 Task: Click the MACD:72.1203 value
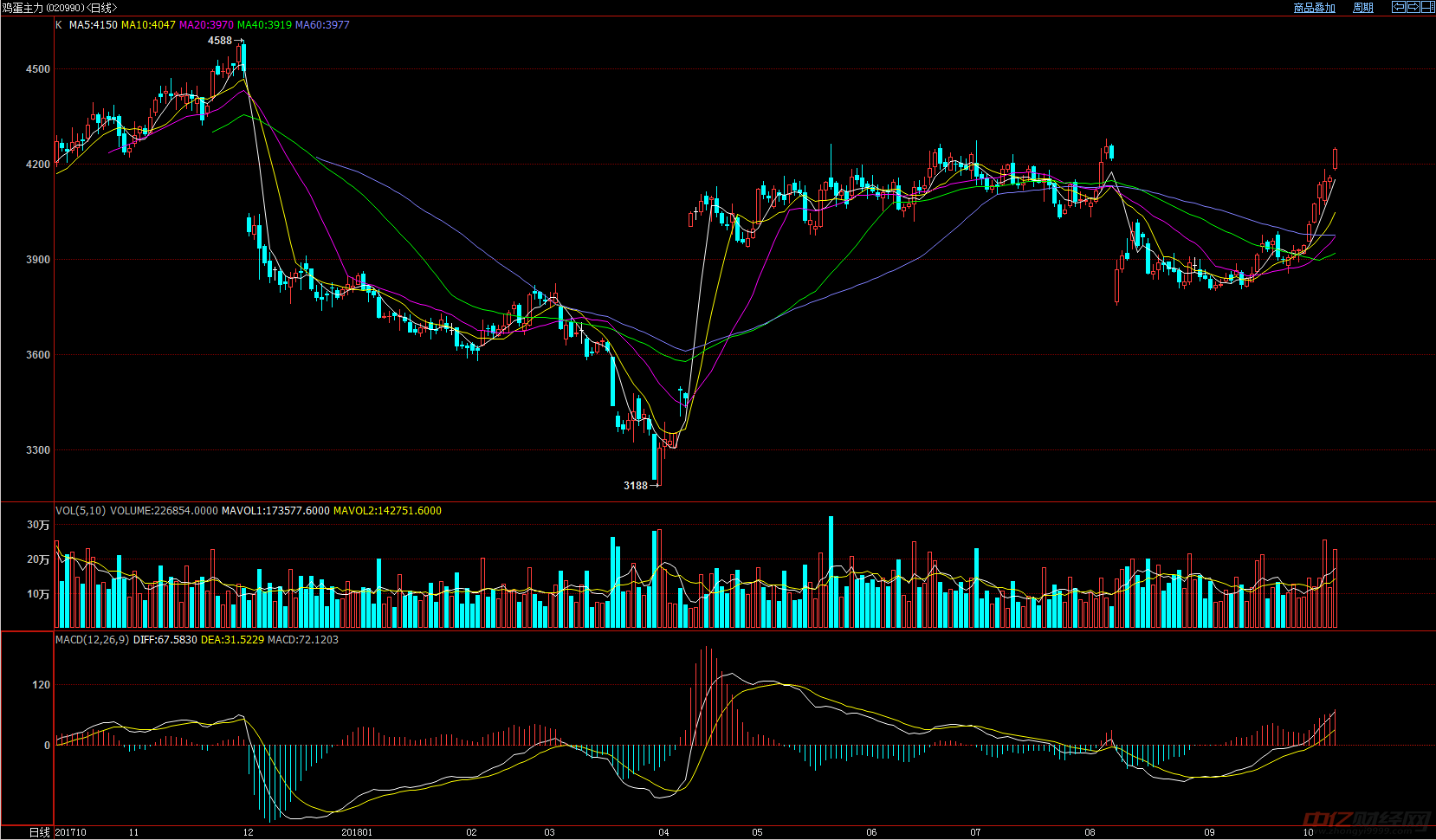[303, 640]
